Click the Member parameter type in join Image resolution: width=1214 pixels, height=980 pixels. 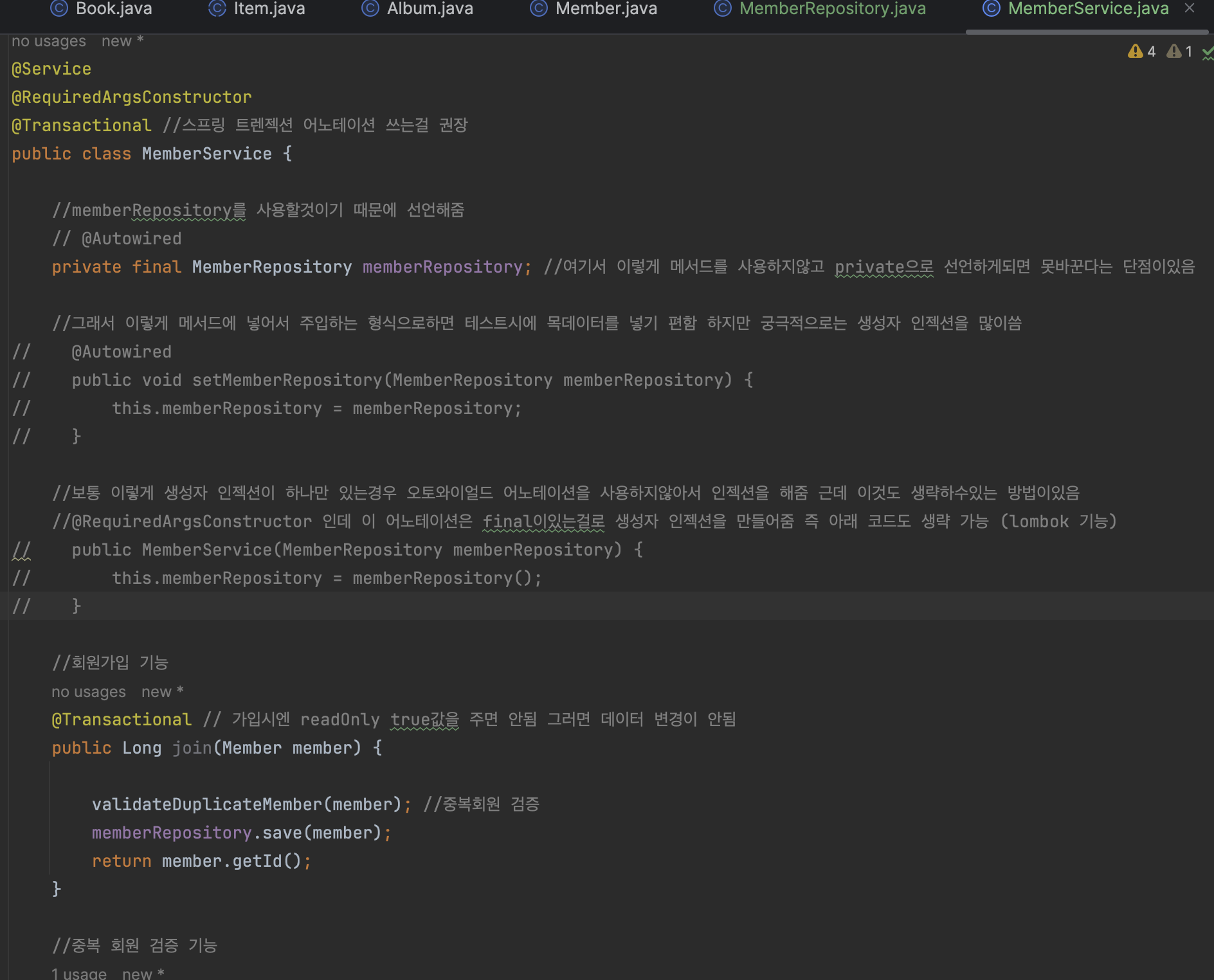tap(252, 748)
